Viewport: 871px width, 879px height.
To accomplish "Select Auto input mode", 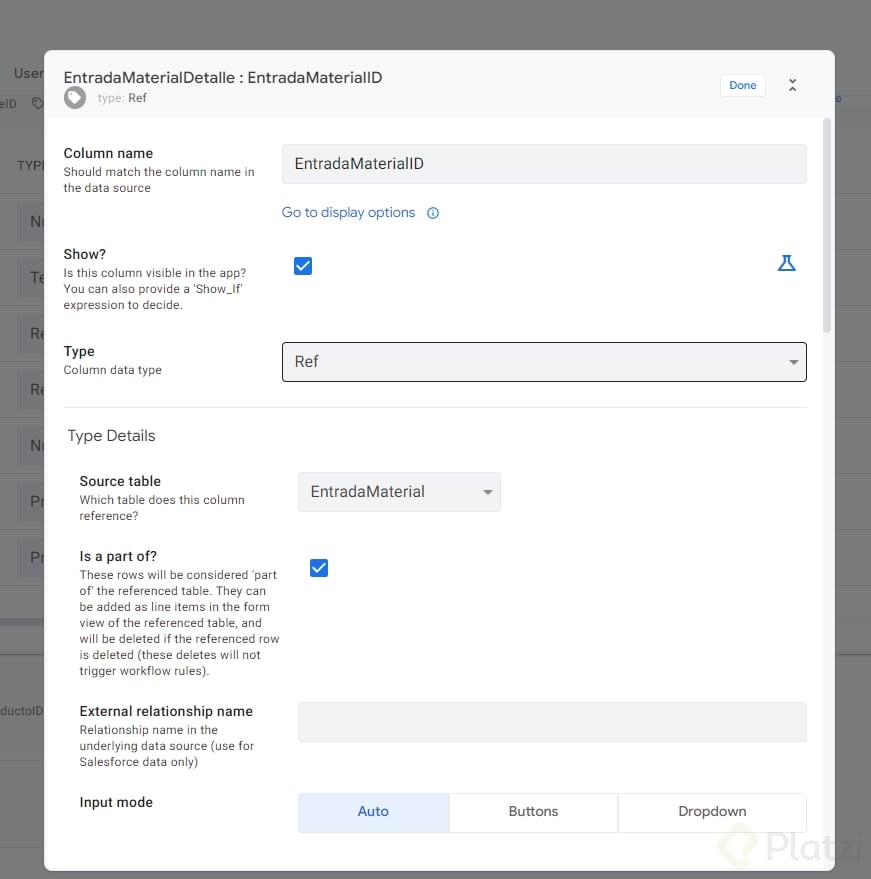I will (x=373, y=812).
